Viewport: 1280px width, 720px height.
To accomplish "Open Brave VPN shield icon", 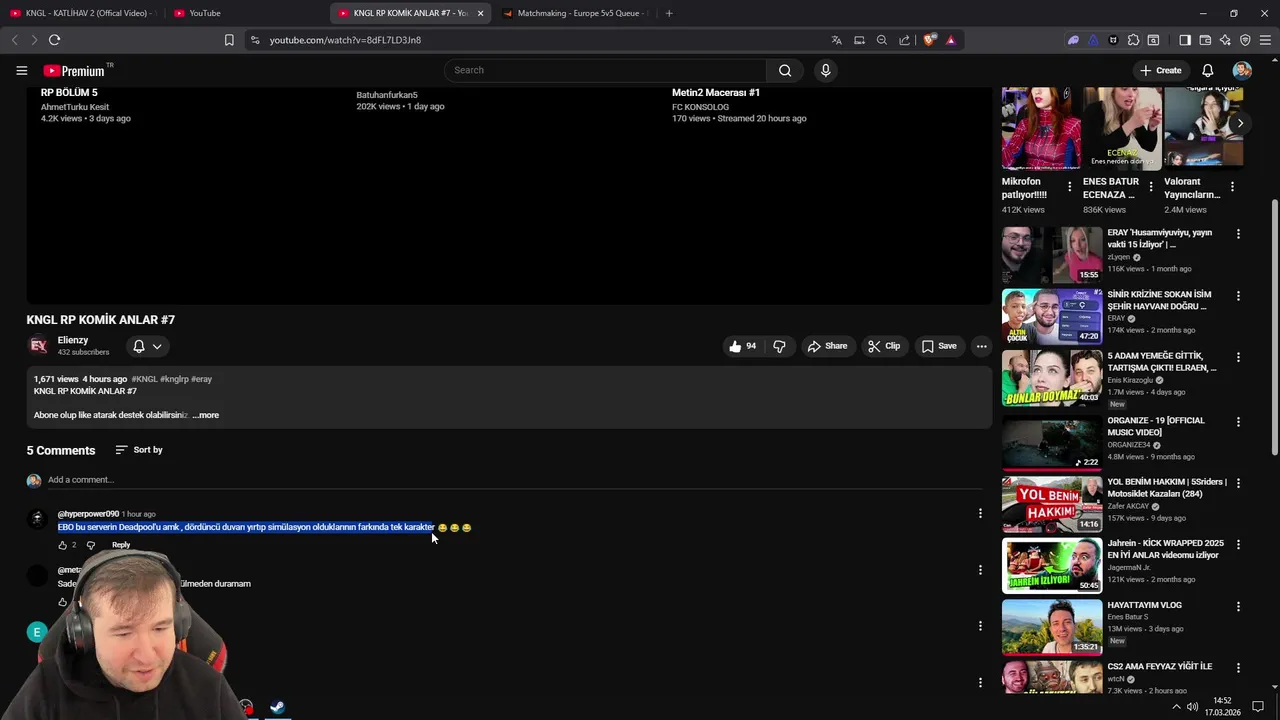I will pos(1245,40).
